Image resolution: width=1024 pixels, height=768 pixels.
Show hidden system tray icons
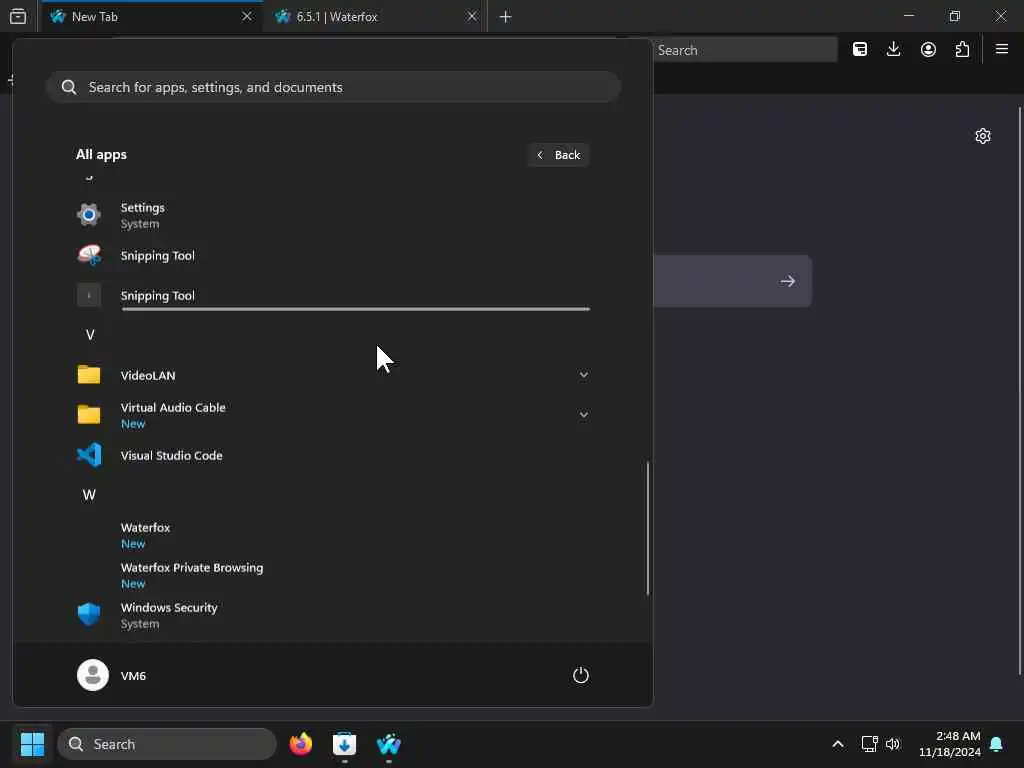pos(838,744)
